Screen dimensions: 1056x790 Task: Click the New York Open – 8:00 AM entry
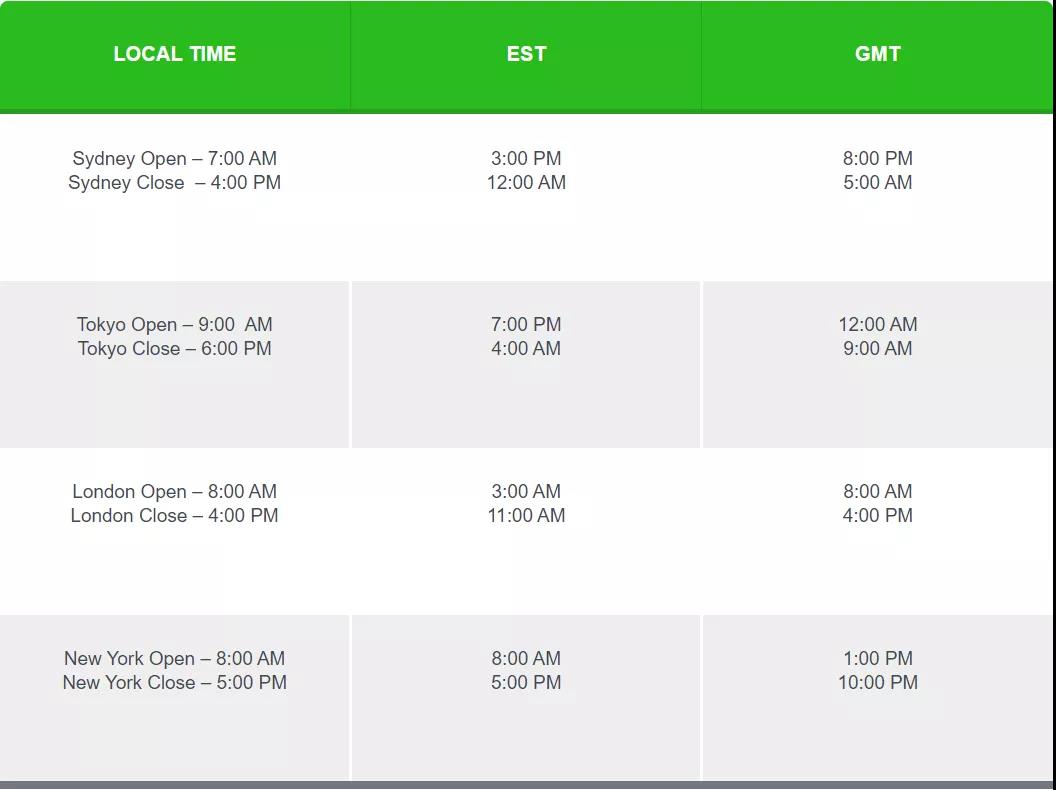[x=175, y=658]
